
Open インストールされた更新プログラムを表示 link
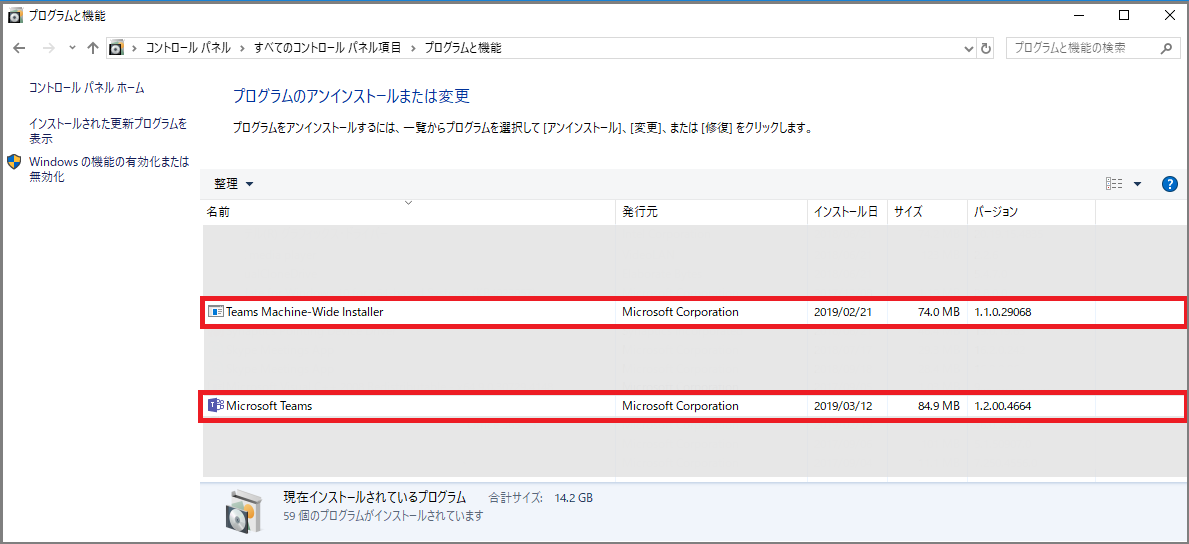coord(108,130)
